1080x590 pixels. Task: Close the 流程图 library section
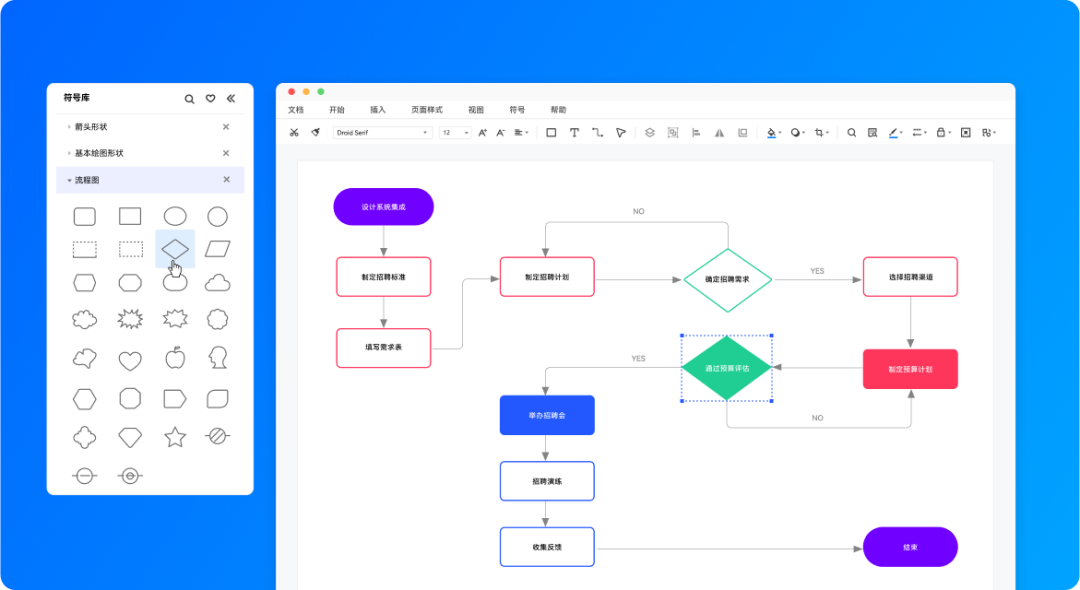pyautogui.click(x=226, y=180)
